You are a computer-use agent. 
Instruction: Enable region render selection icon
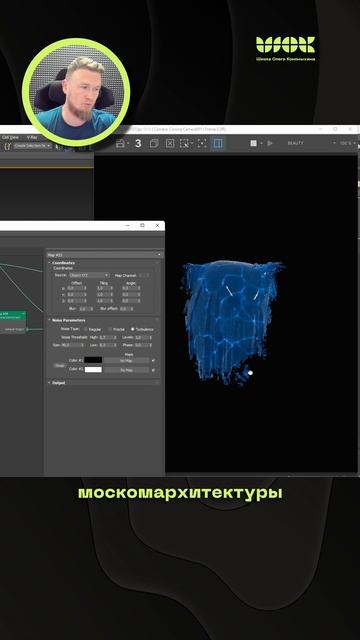click(x=184, y=143)
